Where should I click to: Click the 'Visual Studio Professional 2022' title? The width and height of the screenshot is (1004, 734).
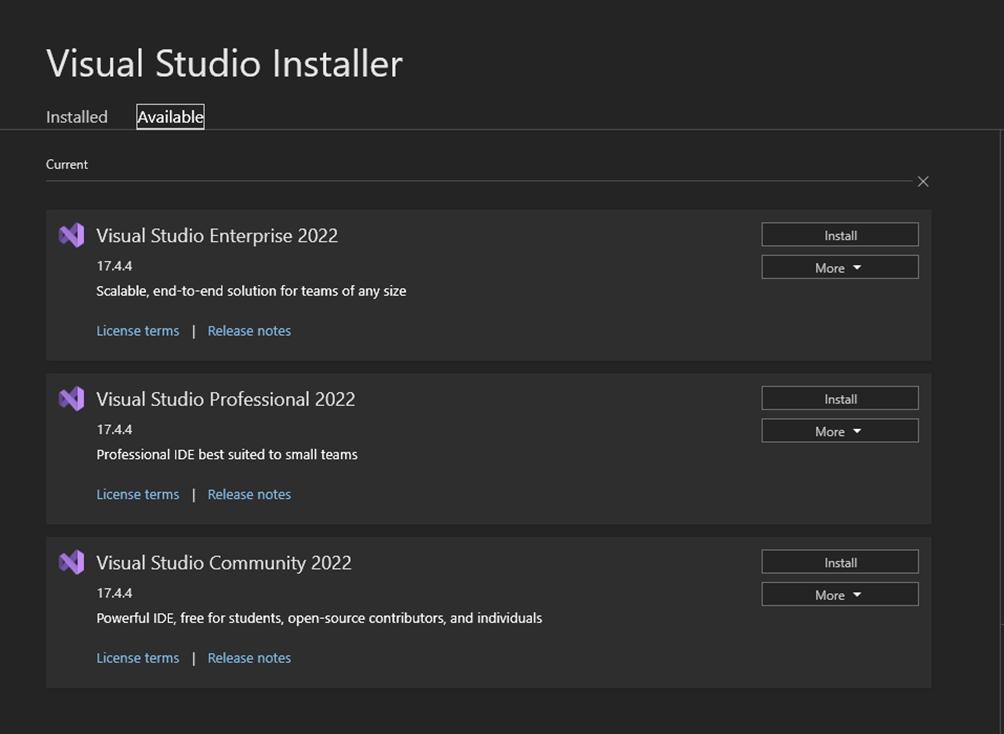[225, 399]
